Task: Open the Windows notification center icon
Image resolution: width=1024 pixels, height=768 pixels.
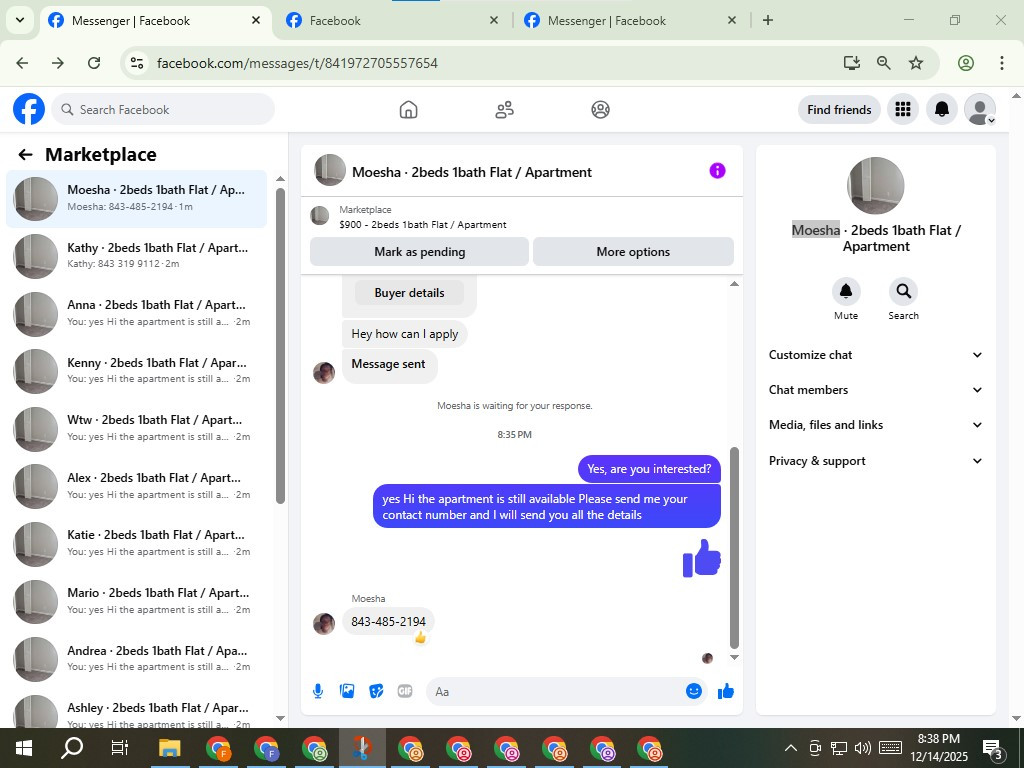Action: tap(993, 748)
